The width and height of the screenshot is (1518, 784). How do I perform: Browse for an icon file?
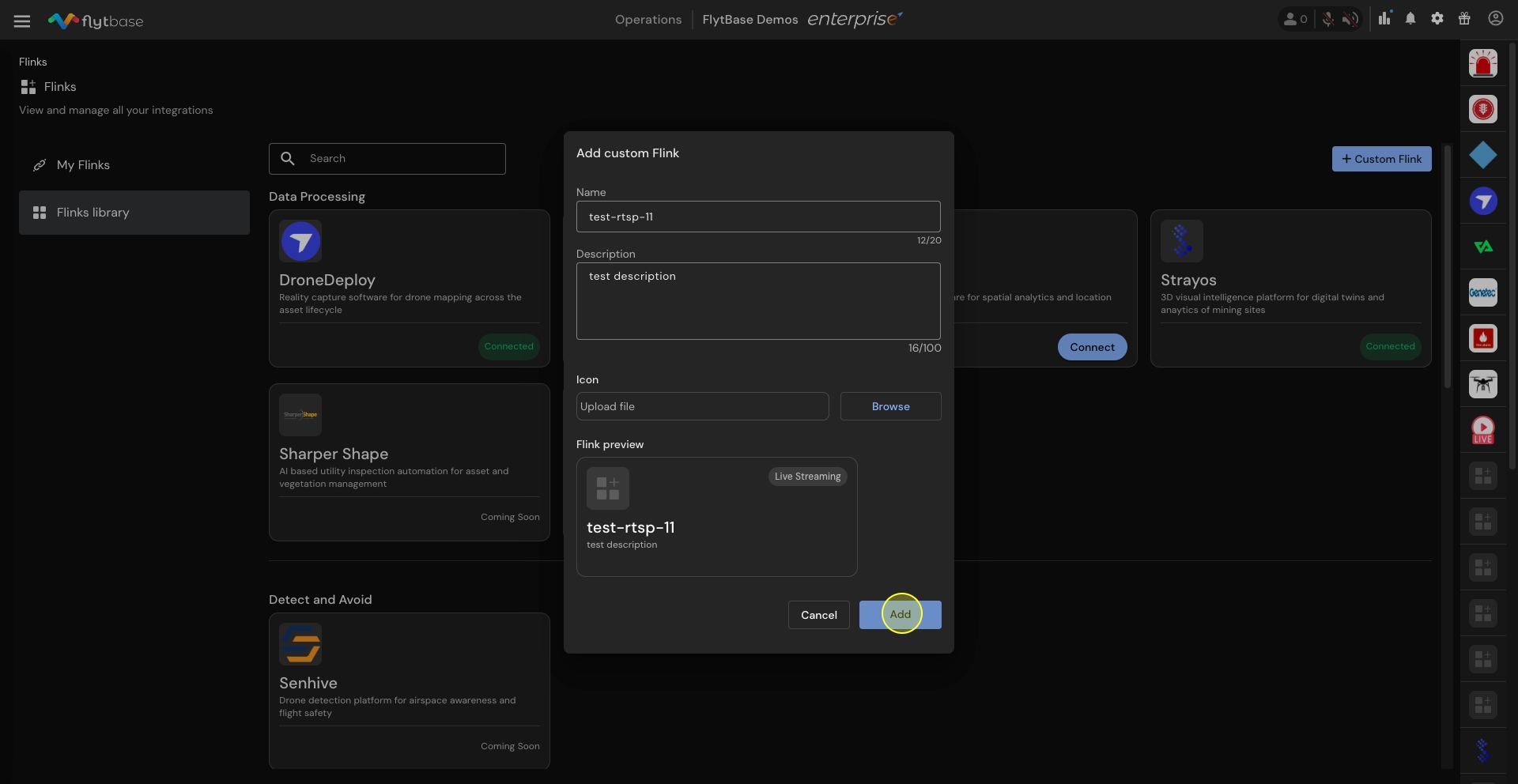click(890, 406)
